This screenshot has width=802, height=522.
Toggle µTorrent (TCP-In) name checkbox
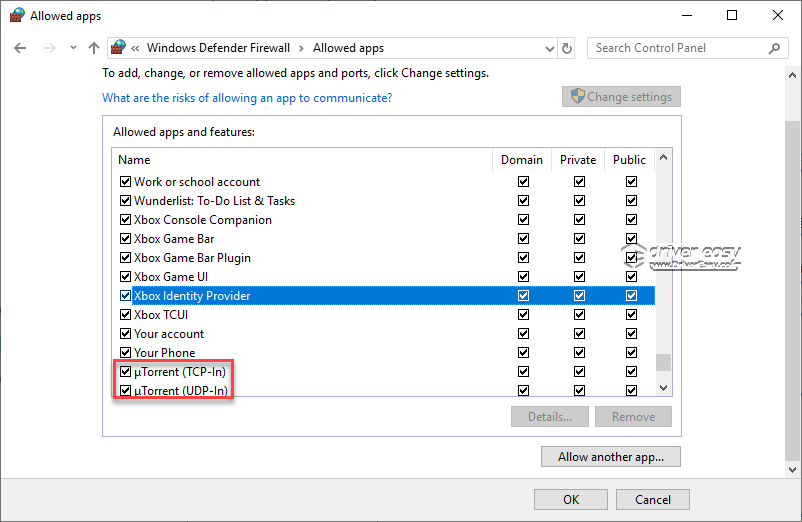coord(125,371)
